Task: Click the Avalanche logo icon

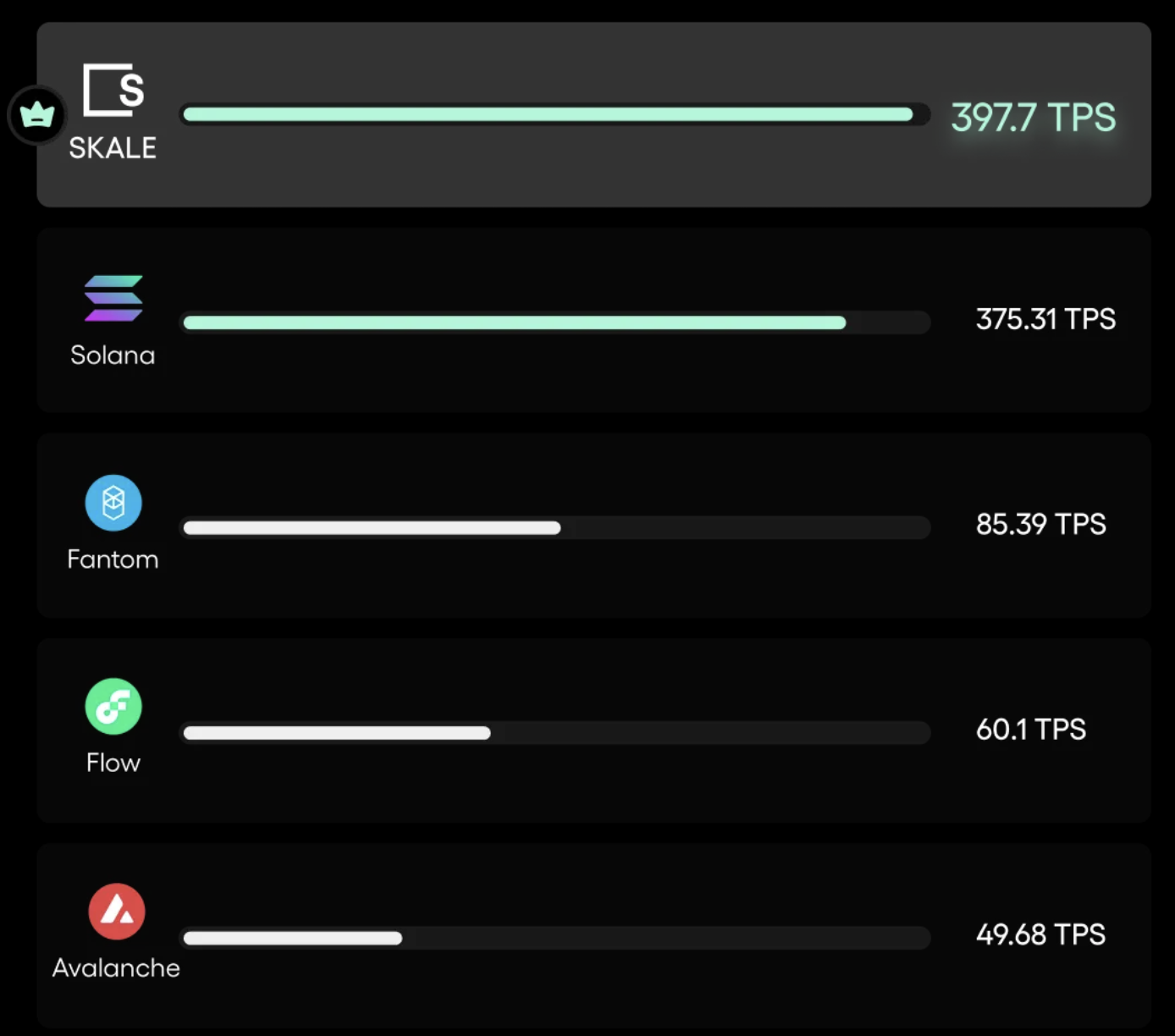Action: coord(117,912)
